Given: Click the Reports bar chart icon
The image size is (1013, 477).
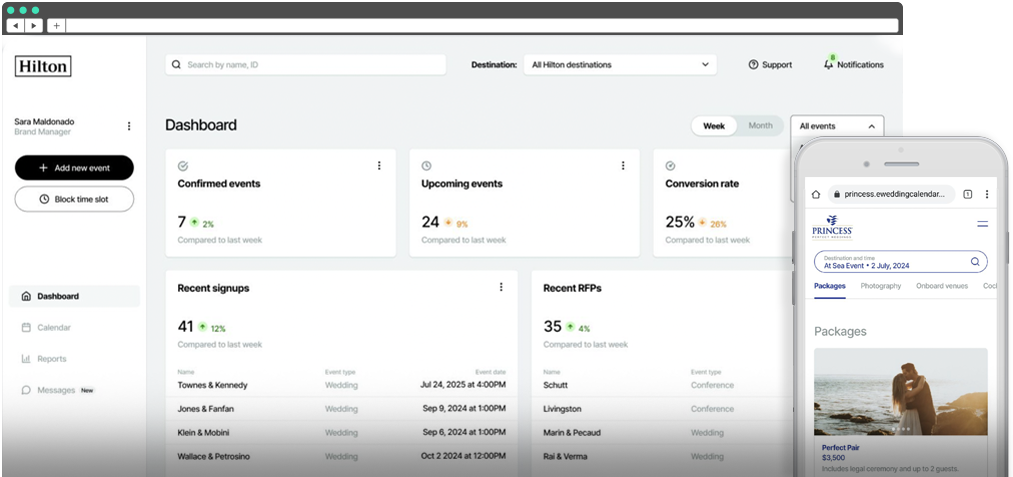Looking at the screenshot, I should click(x=26, y=359).
